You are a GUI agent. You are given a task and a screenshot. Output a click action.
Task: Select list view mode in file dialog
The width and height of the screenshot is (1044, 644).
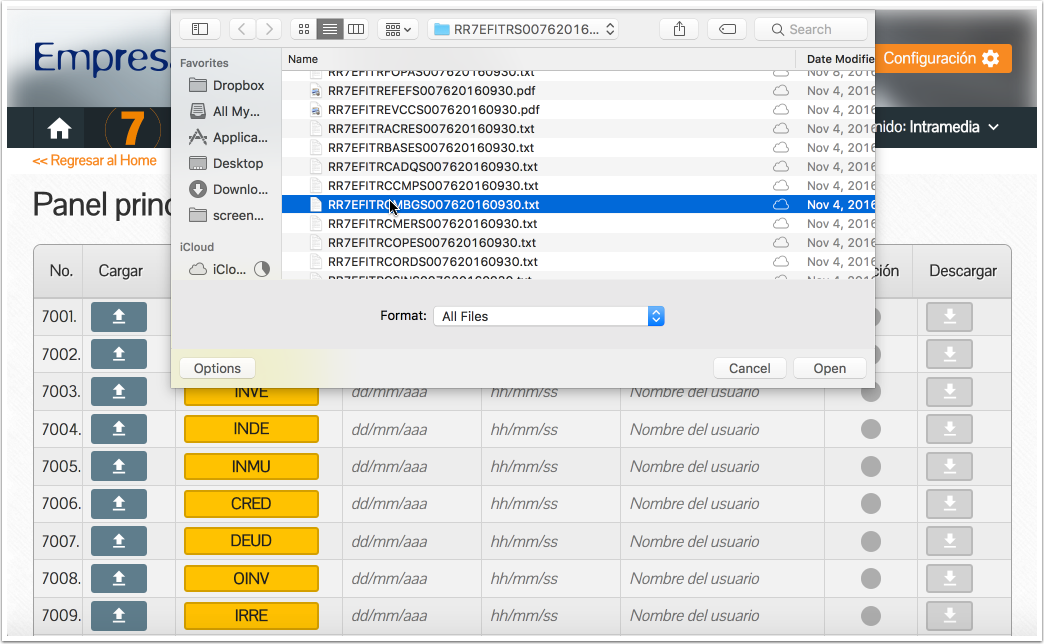[329, 29]
